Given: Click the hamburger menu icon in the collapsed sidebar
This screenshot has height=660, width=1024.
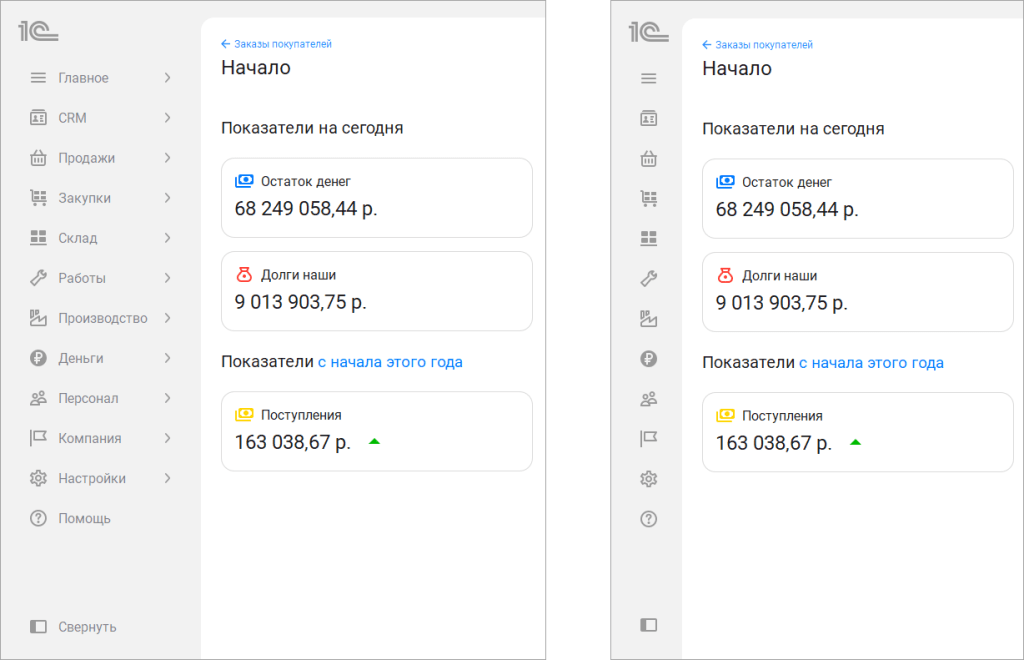Looking at the screenshot, I should [x=648, y=78].
